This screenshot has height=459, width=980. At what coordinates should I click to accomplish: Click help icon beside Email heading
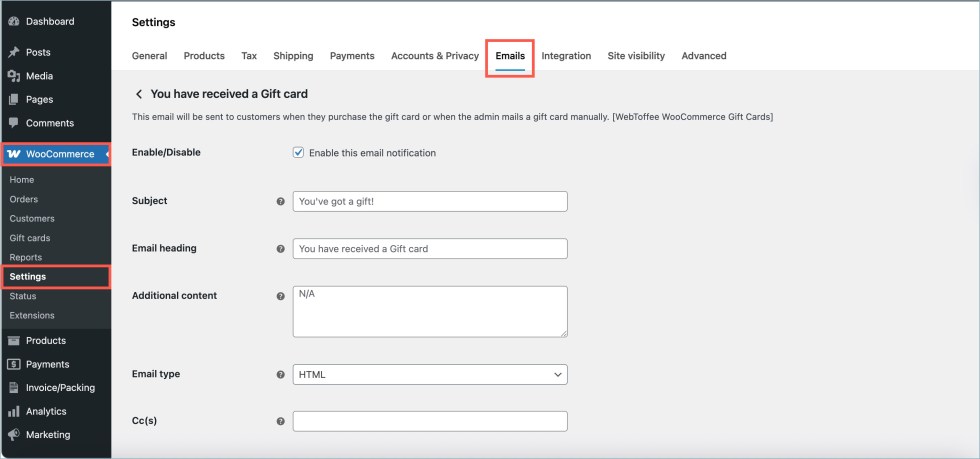(281, 249)
